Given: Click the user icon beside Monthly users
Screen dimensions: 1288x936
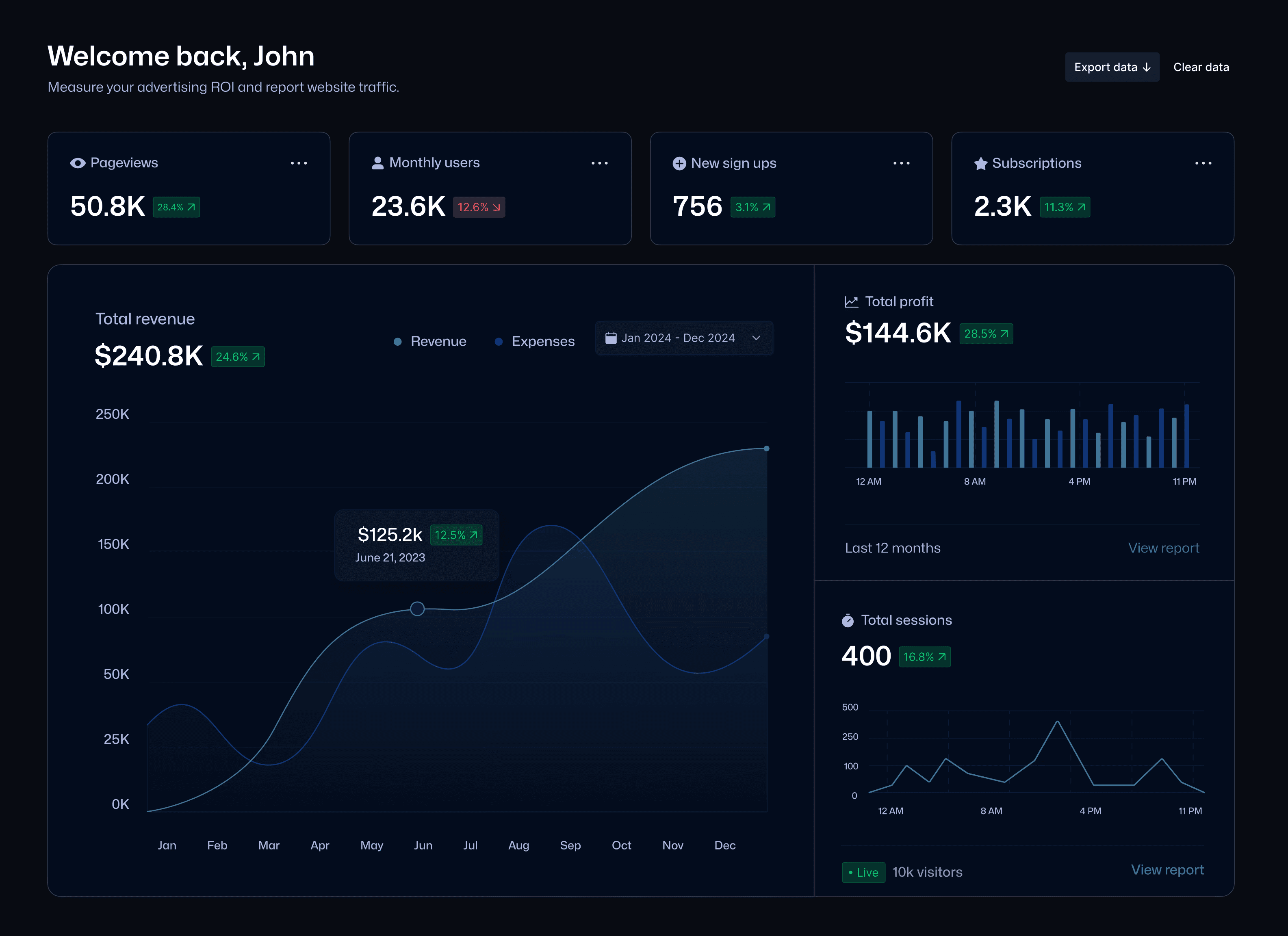Looking at the screenshot, I should point(377,164).
